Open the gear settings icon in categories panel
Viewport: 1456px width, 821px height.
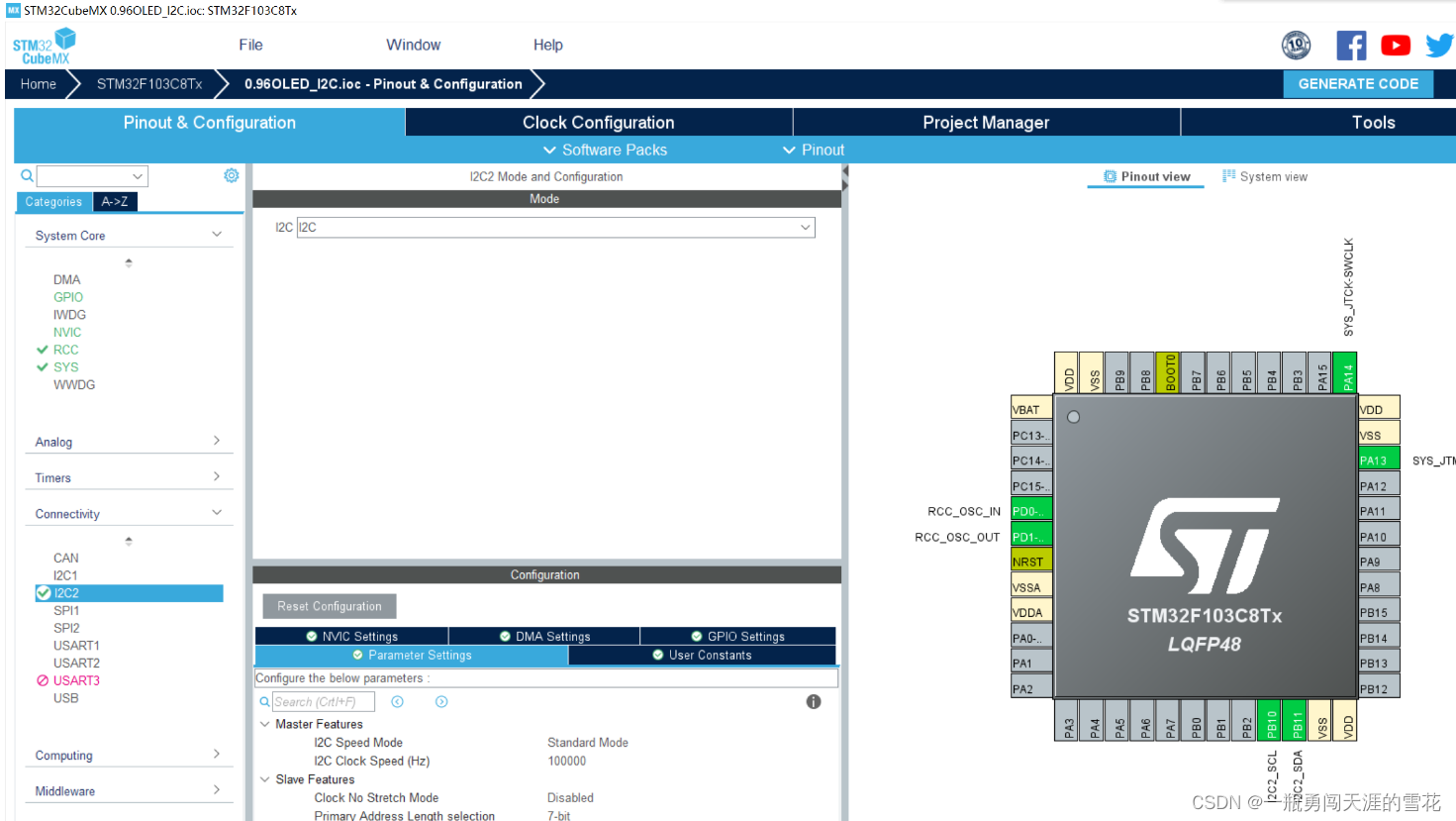[232, 175]
